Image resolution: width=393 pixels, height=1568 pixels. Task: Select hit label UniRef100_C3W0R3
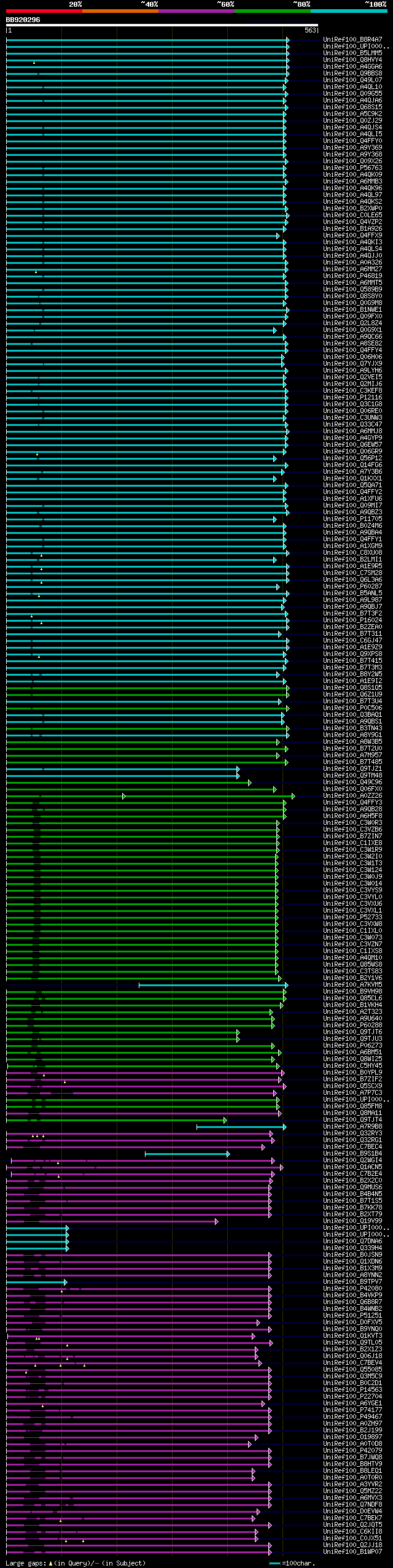click(x=352, y=823)
